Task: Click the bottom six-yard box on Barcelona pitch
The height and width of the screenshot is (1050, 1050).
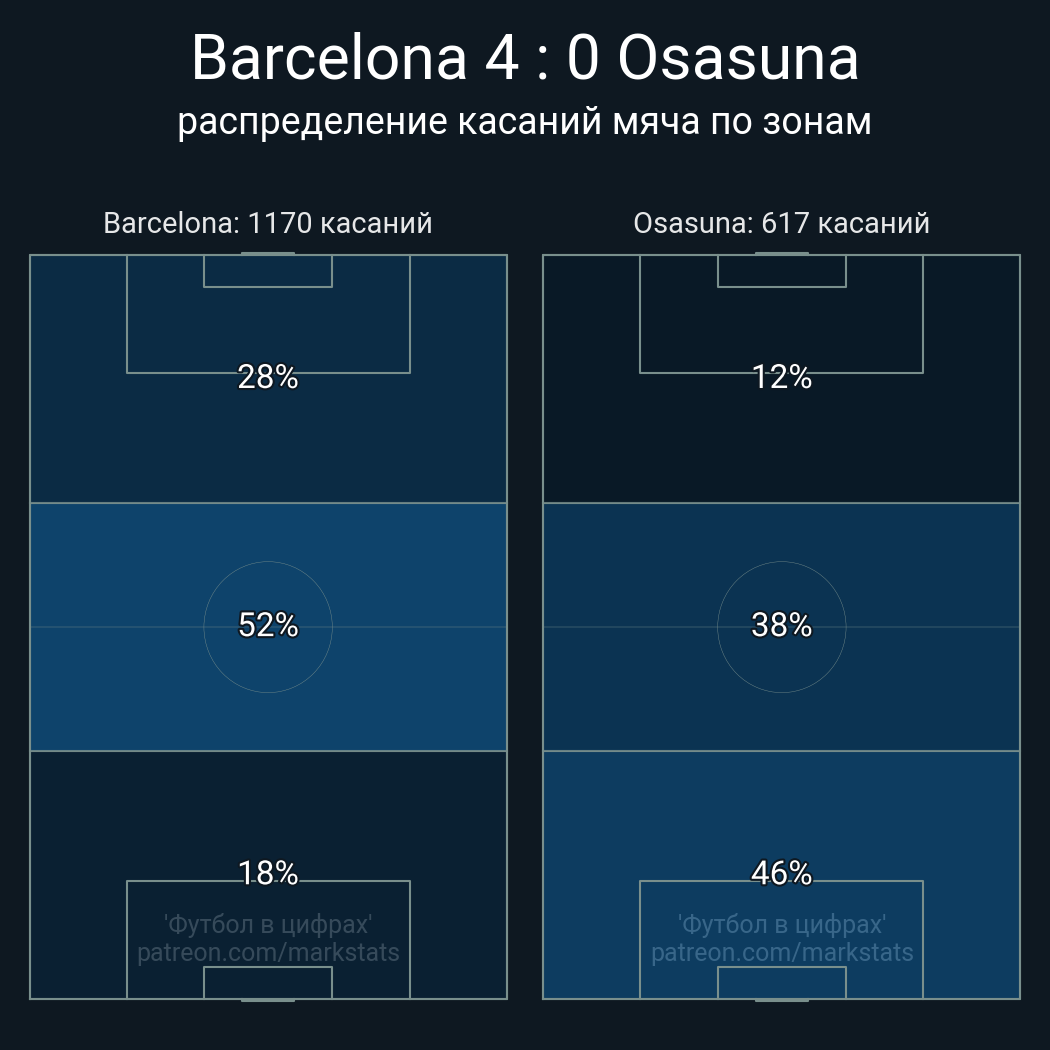Action: click(268, 982)
